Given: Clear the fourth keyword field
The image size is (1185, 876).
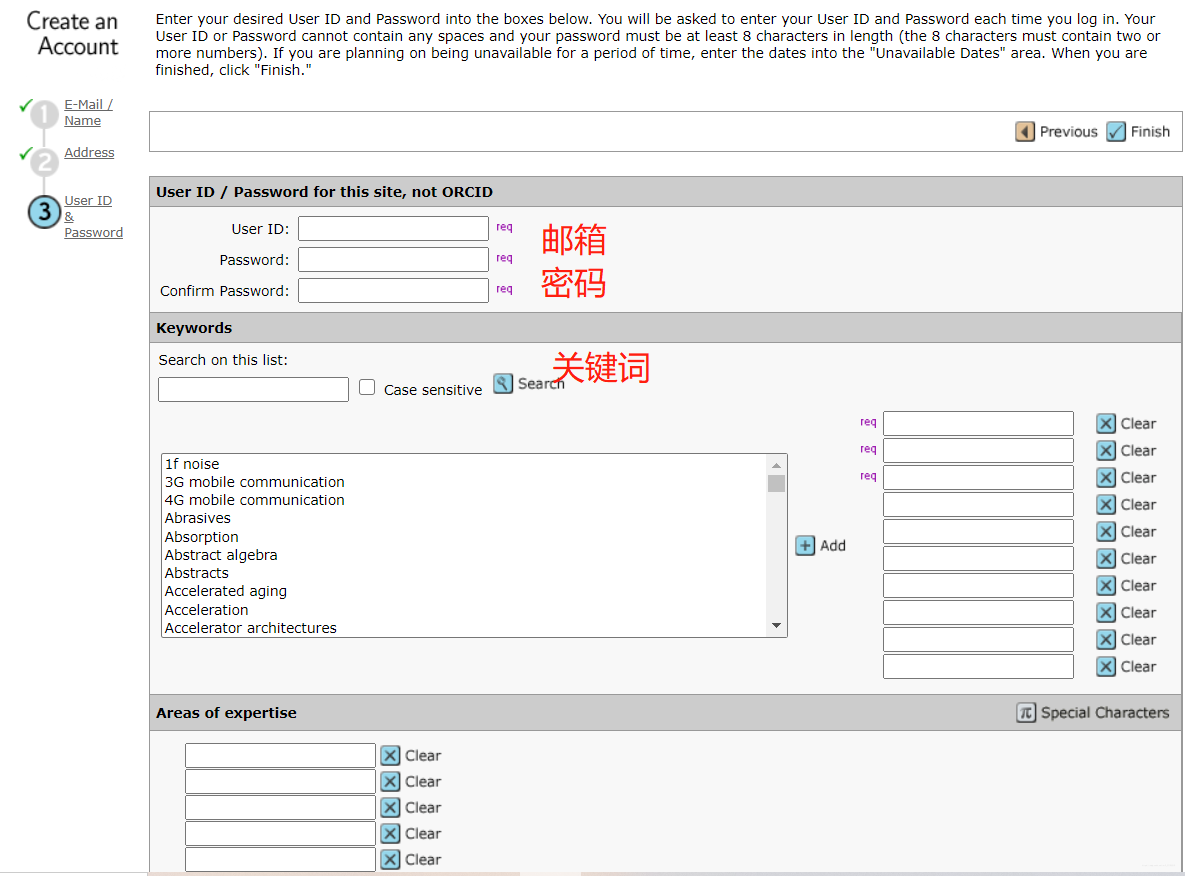Looking at the screenshot, I should (x=1106, y=505).
